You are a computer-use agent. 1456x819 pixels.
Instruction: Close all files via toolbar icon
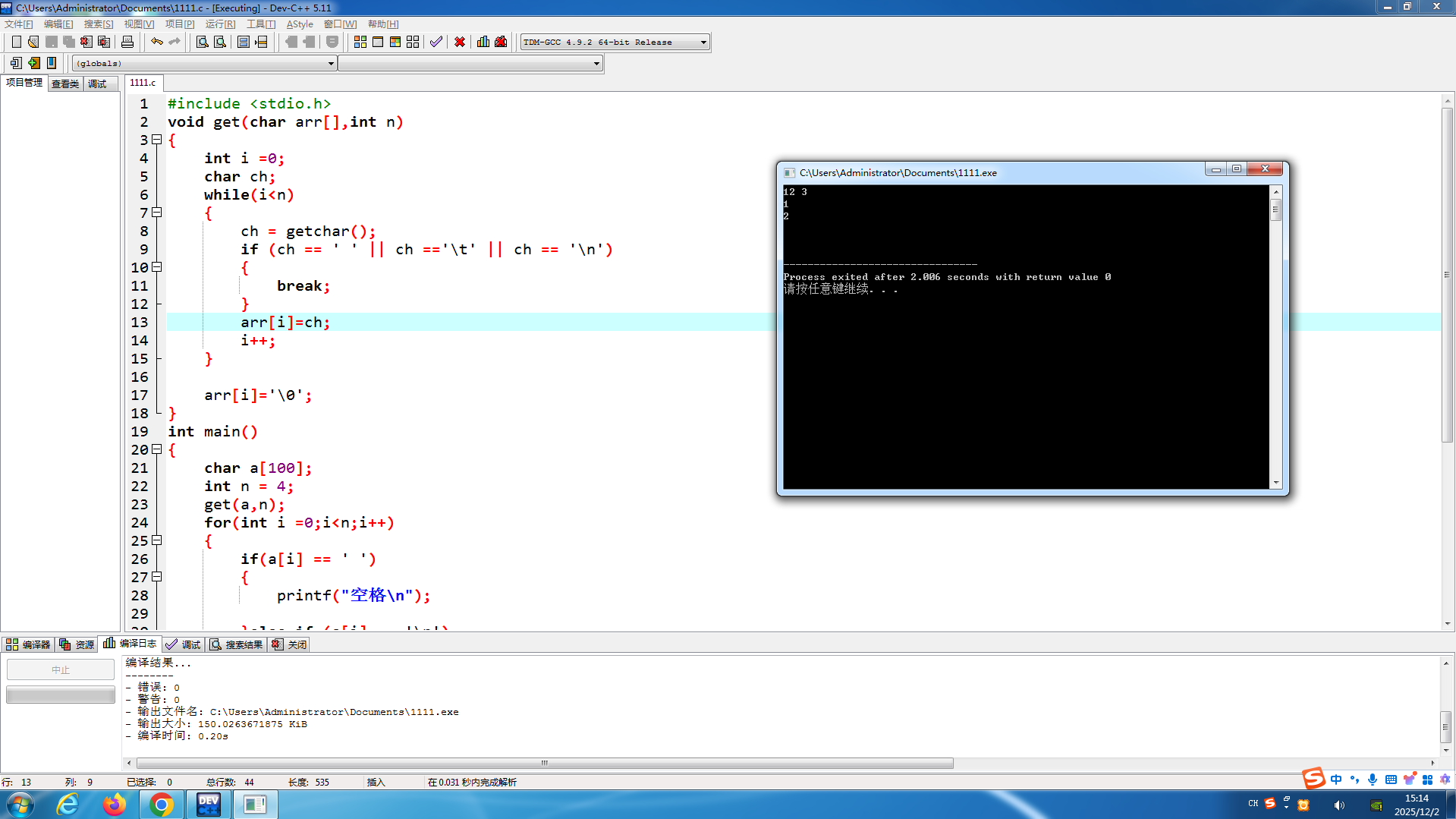click(104, 42)
